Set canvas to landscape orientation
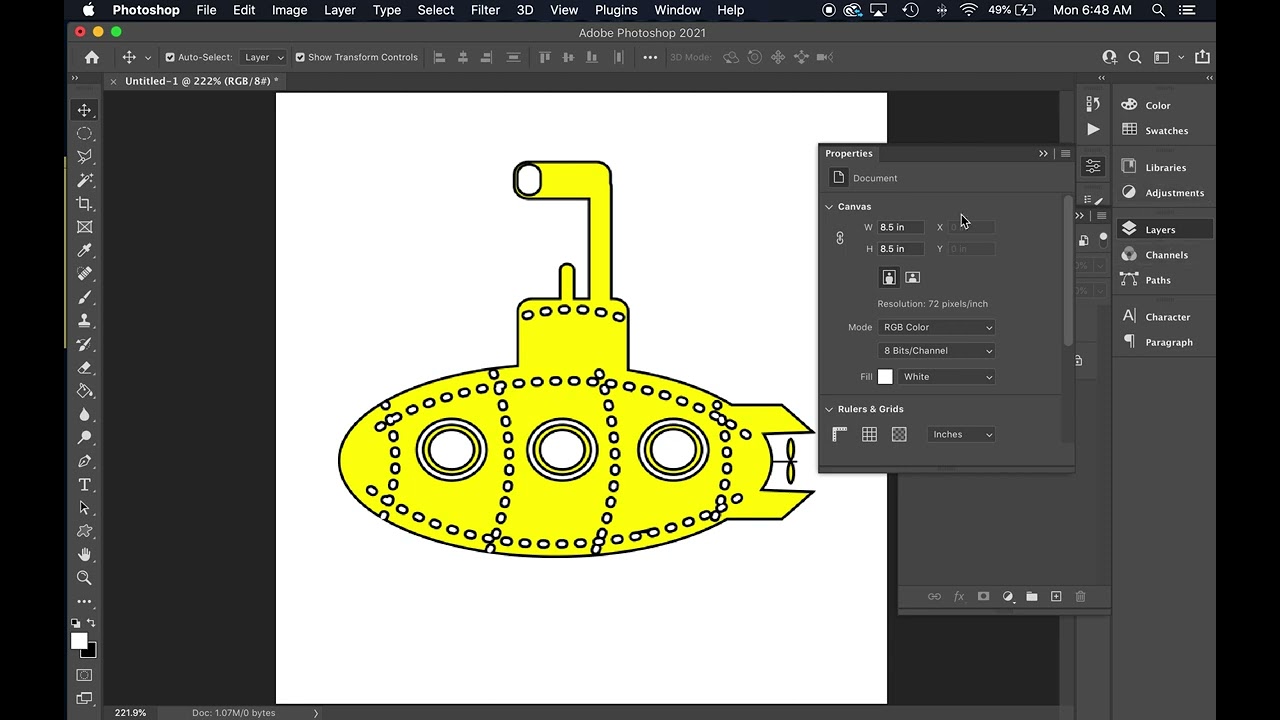 pyautogui.click(x=912, y=277)
